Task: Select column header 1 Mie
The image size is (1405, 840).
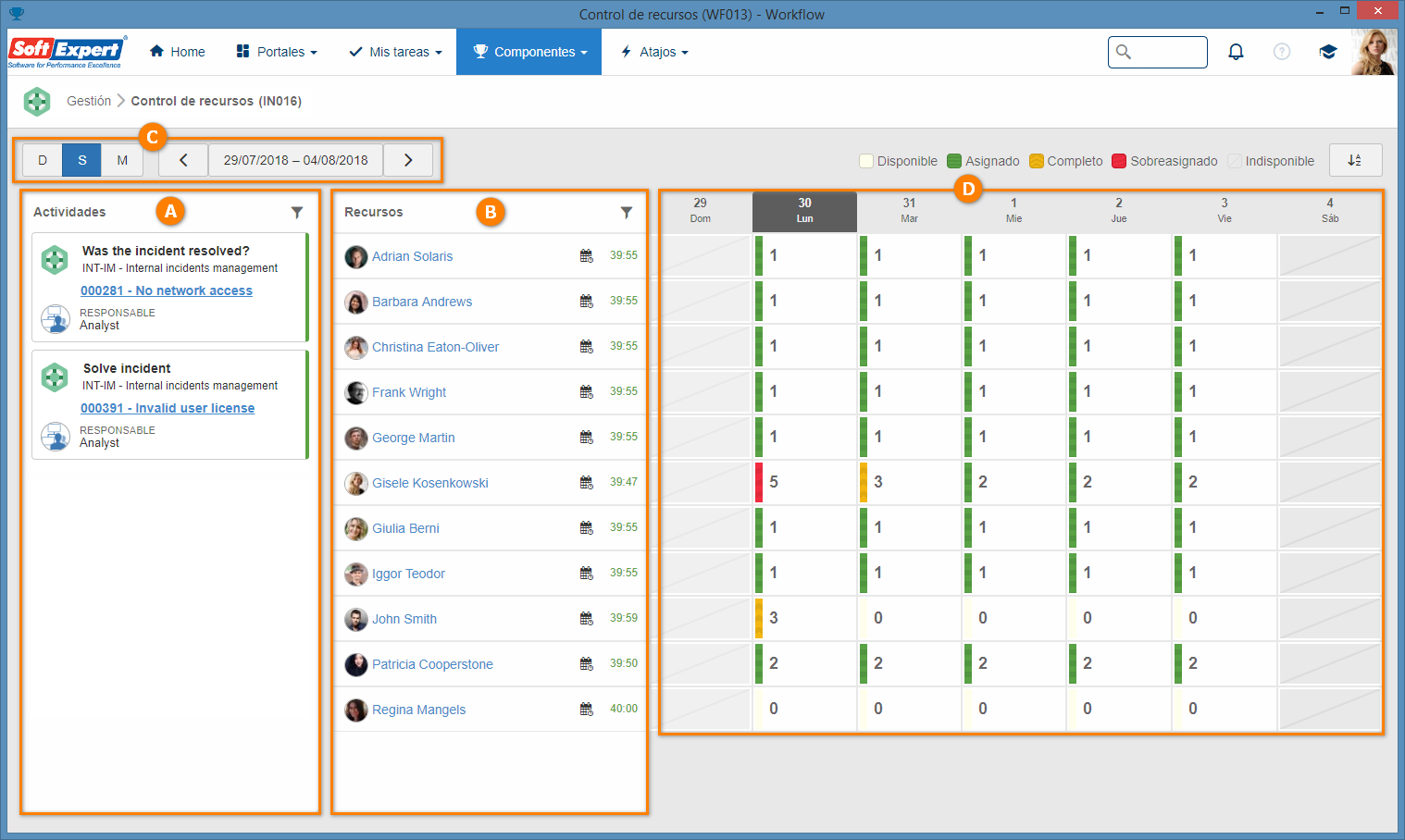Action: (1014, 211)
